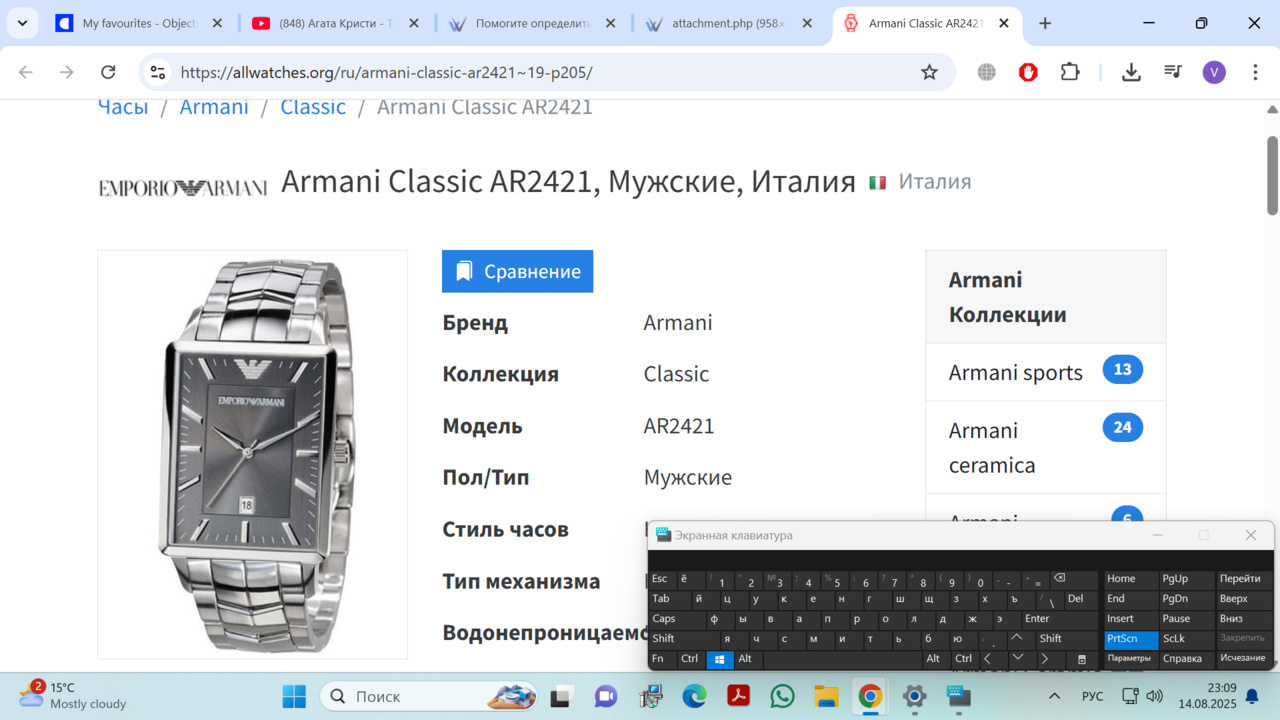Reload the page
This screenshot has width=1280, height=720.
108,72
